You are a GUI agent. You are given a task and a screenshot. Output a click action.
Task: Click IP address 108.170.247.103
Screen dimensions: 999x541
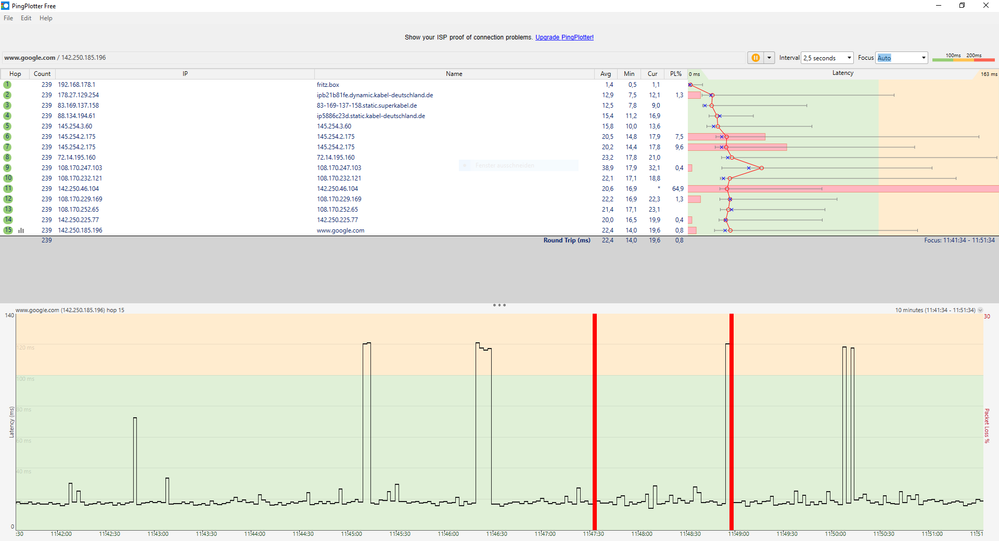pos(80,168)
